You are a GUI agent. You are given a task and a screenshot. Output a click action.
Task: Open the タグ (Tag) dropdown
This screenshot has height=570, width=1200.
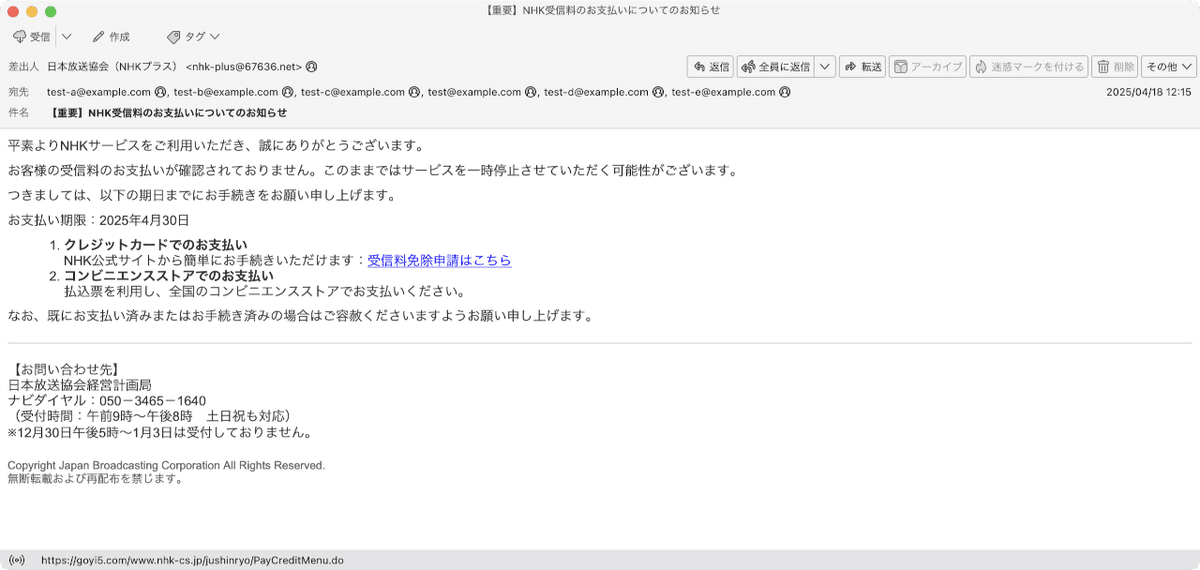194,37
